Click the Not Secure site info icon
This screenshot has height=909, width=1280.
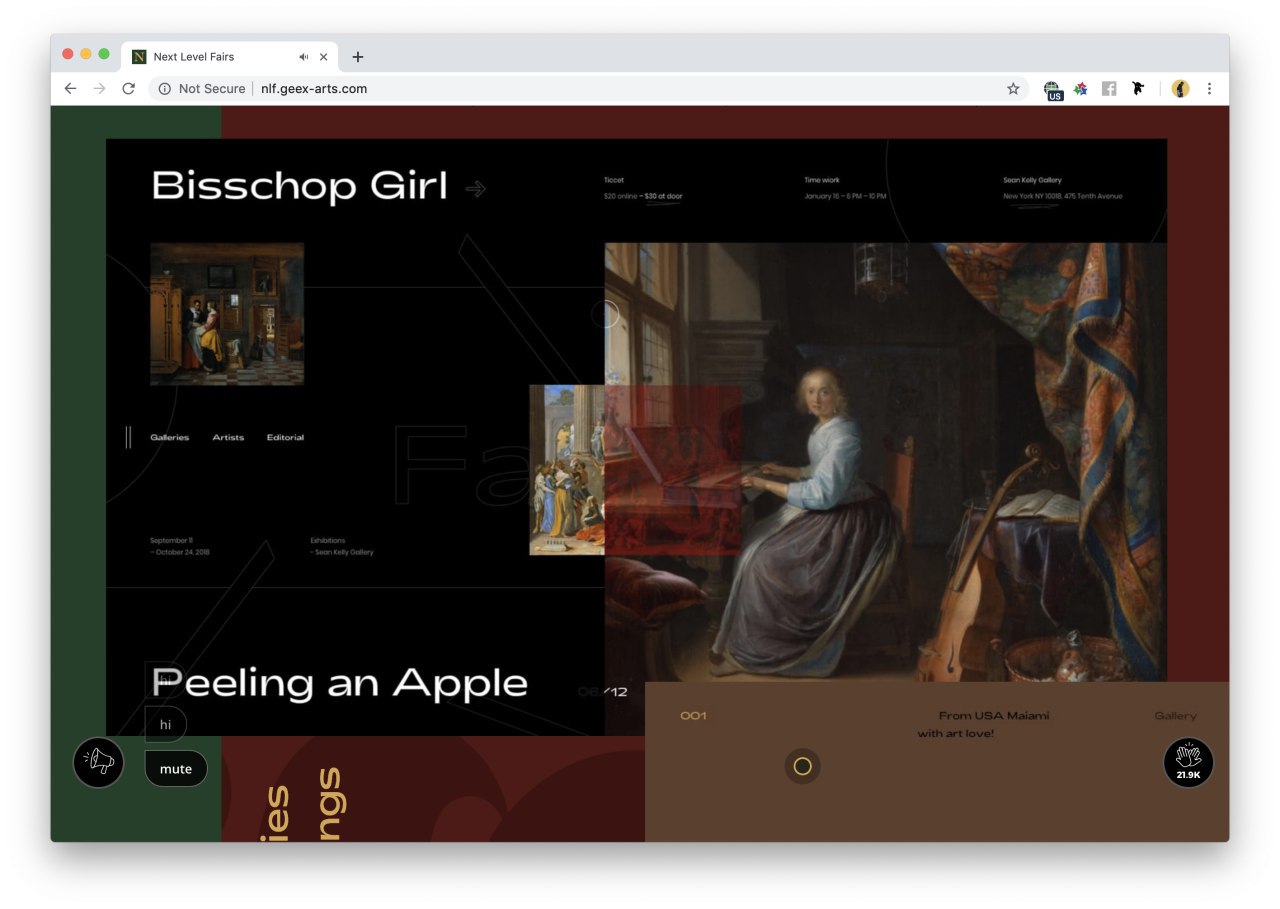pos(165,89)
